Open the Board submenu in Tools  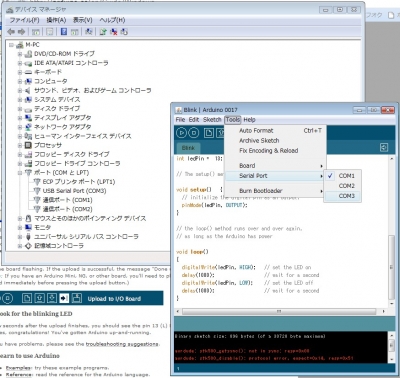click(x=275, y=166)
